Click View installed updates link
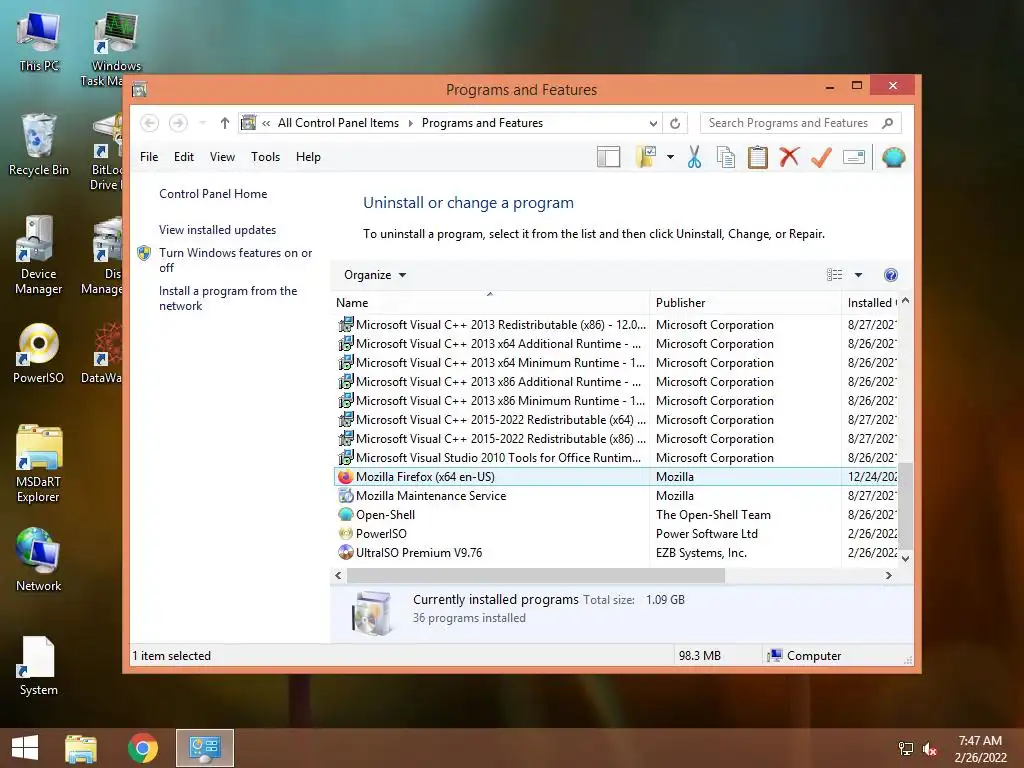Screen dimensions: 1024x768 click(217, 230)
